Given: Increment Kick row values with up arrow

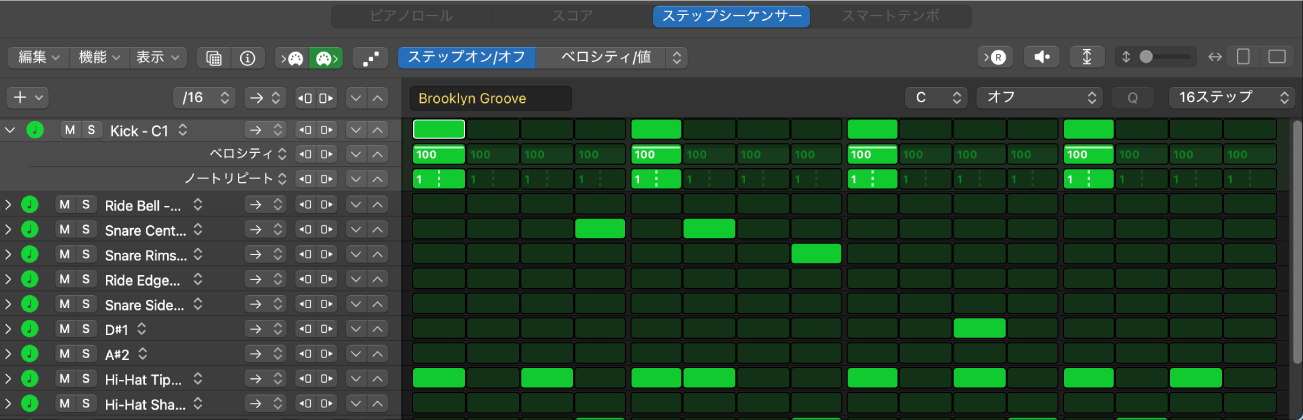Looking at the screenshot, I should [x=377, y=130].
